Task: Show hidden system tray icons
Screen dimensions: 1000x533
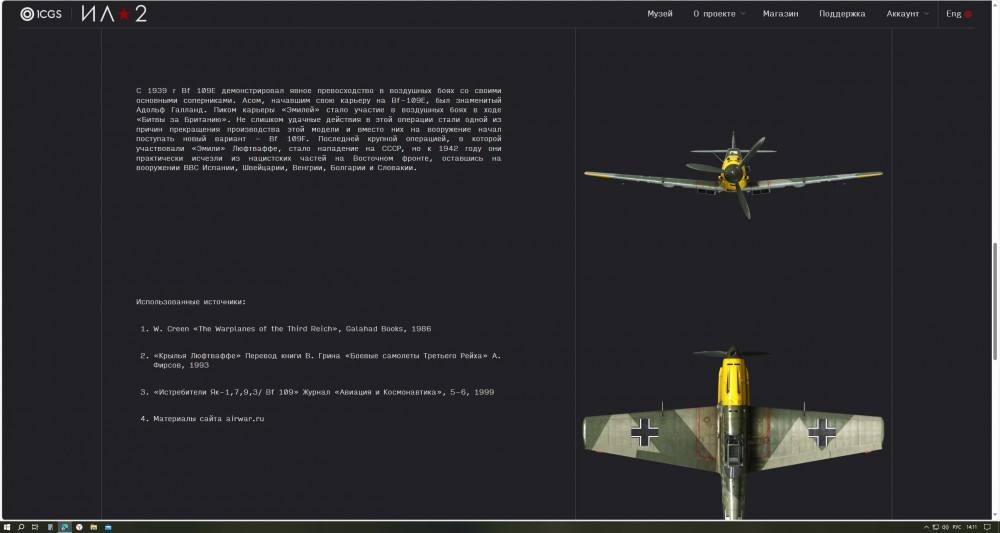Action: [x=927, y=527]
